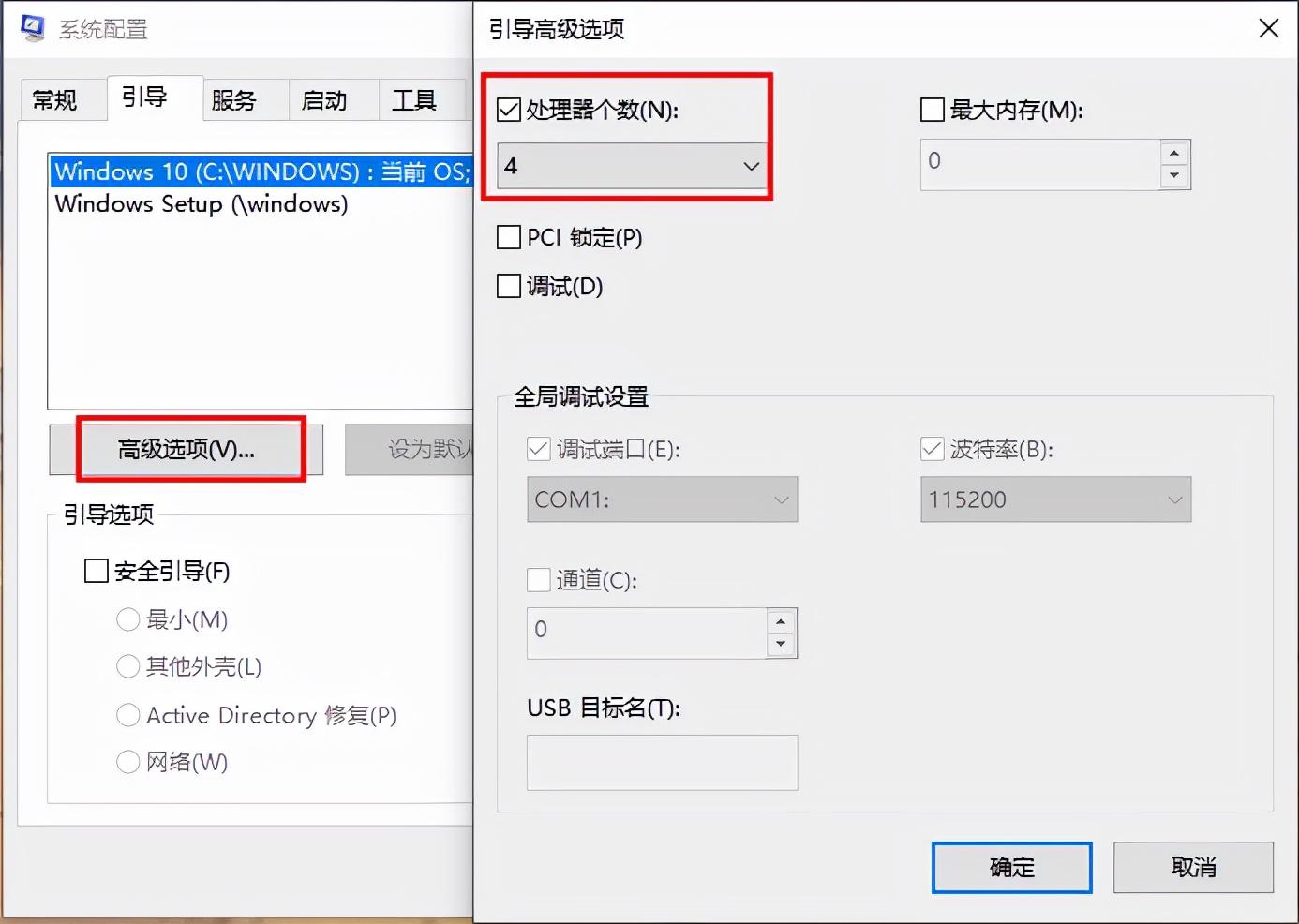
Task: Tick the PCI 锁定(P) checkbox
Action: coord(509,237)
